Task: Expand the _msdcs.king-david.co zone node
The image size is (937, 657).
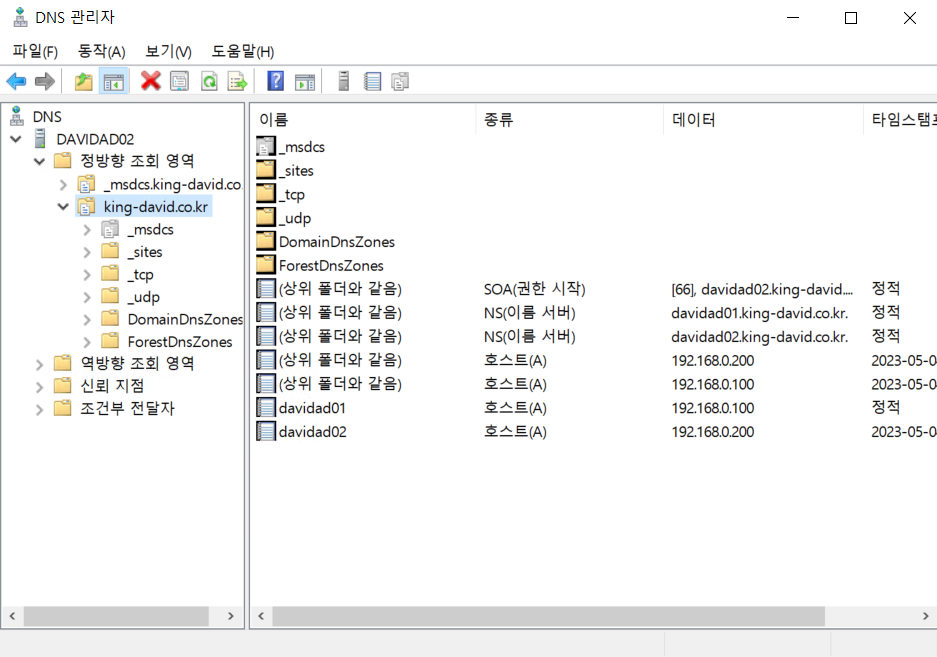Action: pos(63,185)
